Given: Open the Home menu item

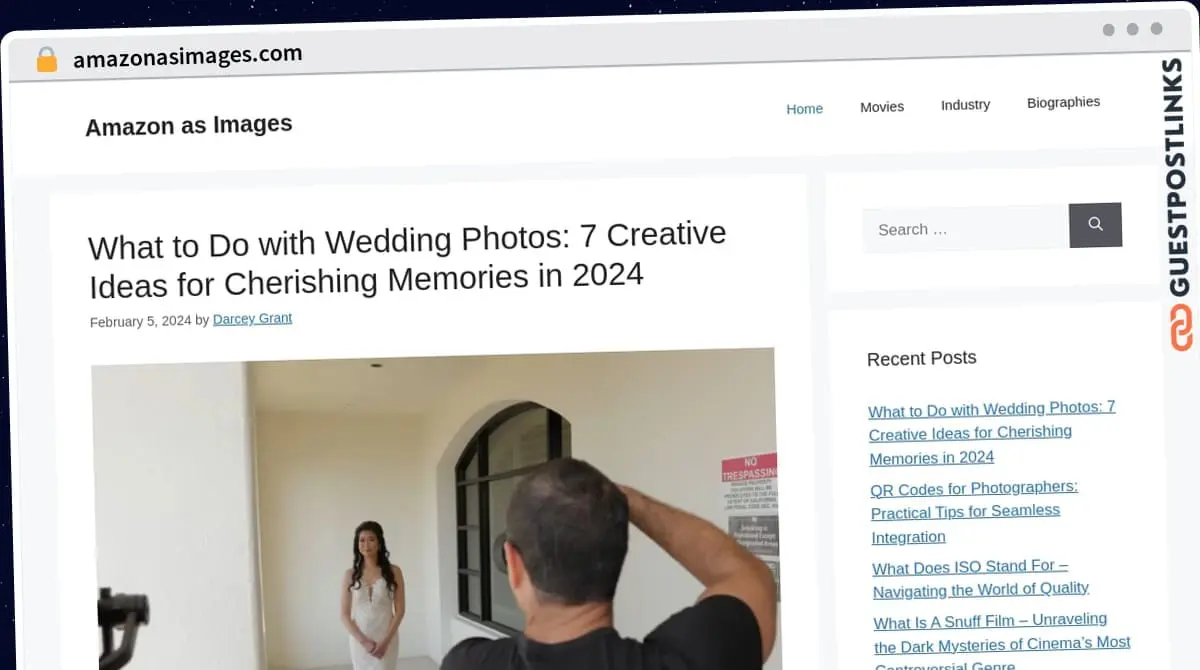Looking at the screenshot, I should tap(804, 109).
